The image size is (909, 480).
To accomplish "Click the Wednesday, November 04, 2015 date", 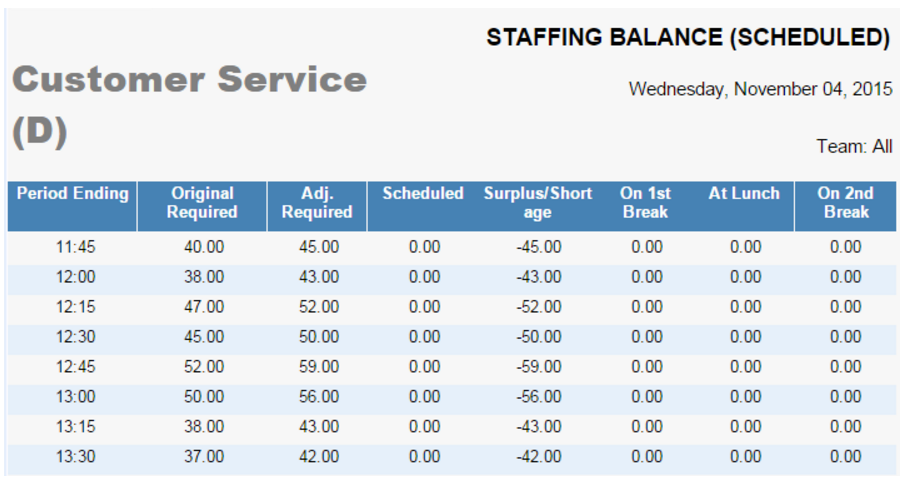I will click(x=760, y=89).
